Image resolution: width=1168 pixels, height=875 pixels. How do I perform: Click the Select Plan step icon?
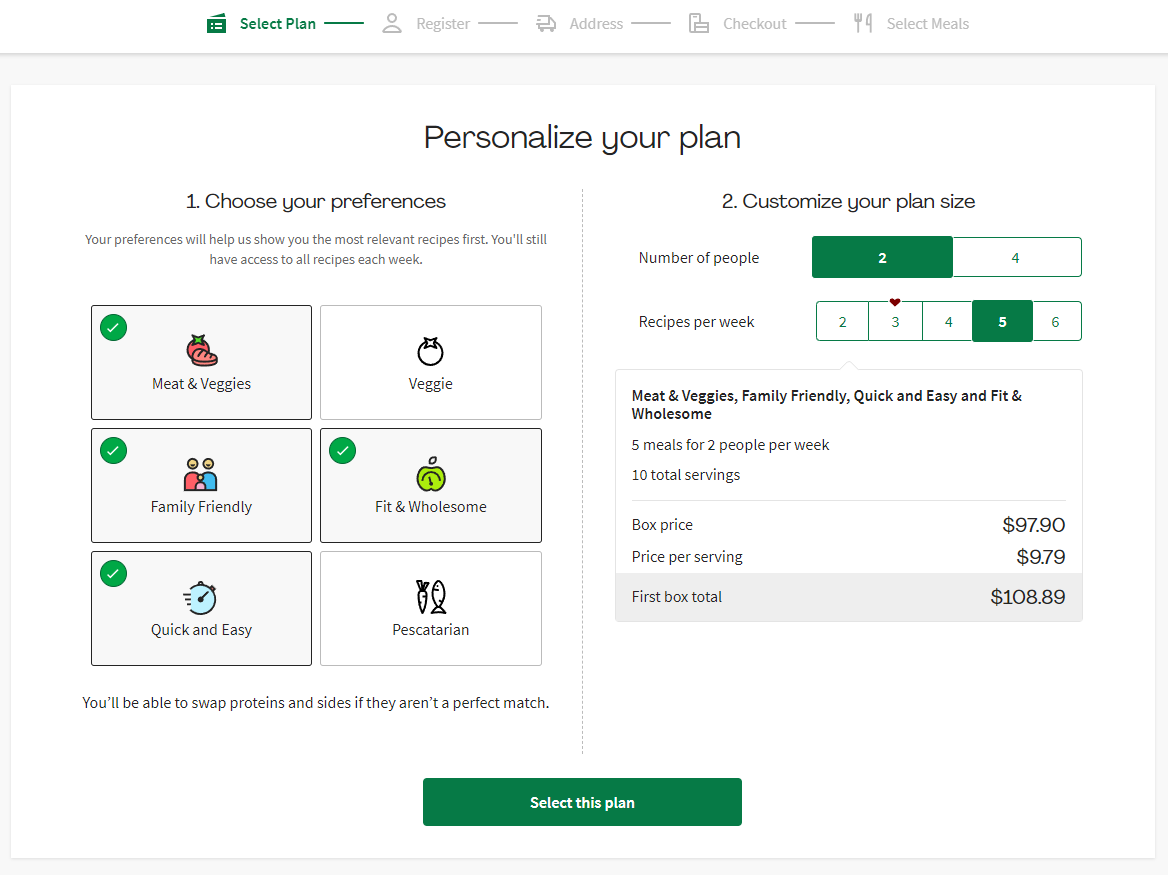[x=217, y=24]
